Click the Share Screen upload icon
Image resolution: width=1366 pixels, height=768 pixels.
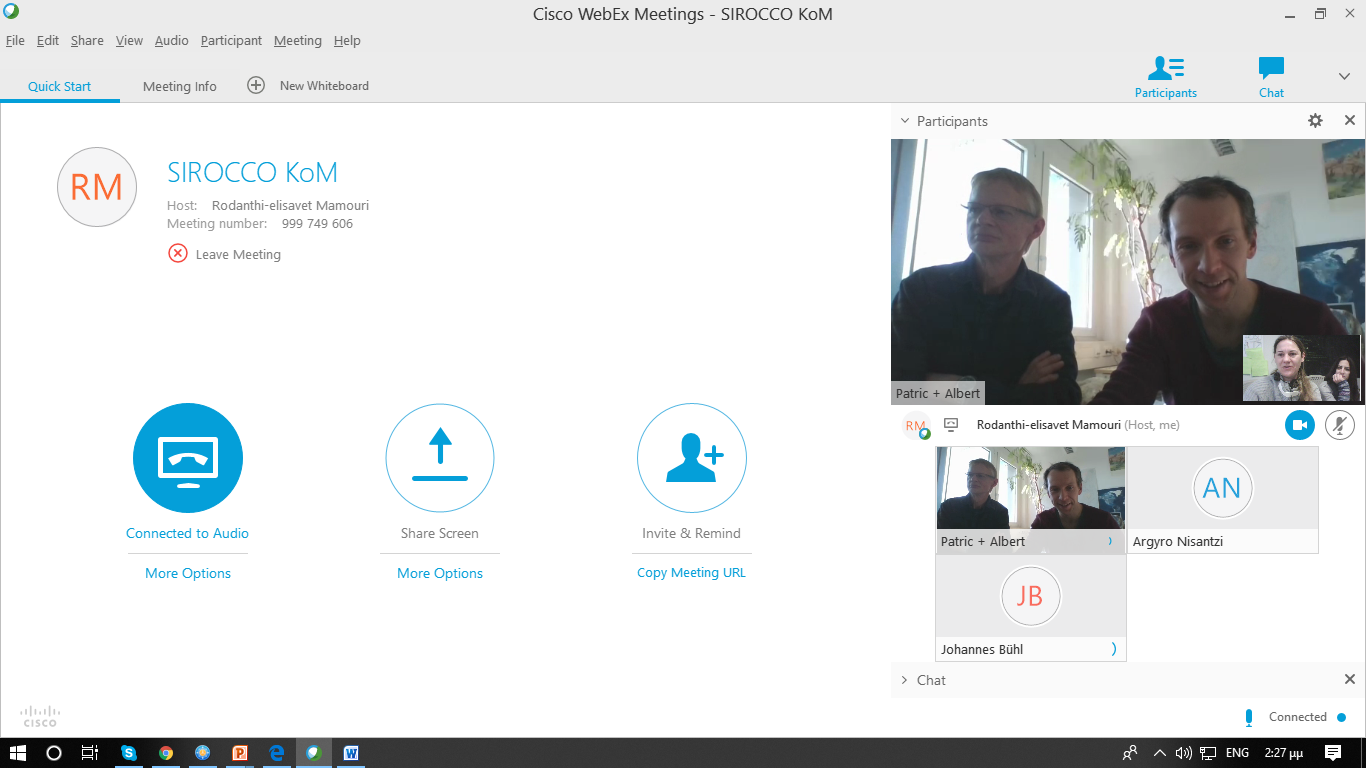440,458
